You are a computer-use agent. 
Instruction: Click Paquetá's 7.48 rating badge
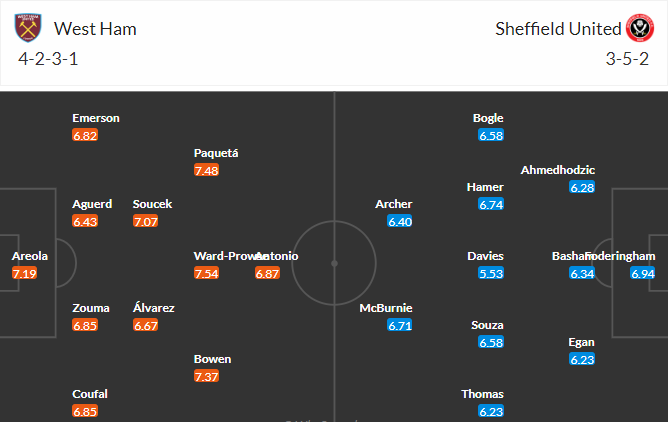point(207,170)
